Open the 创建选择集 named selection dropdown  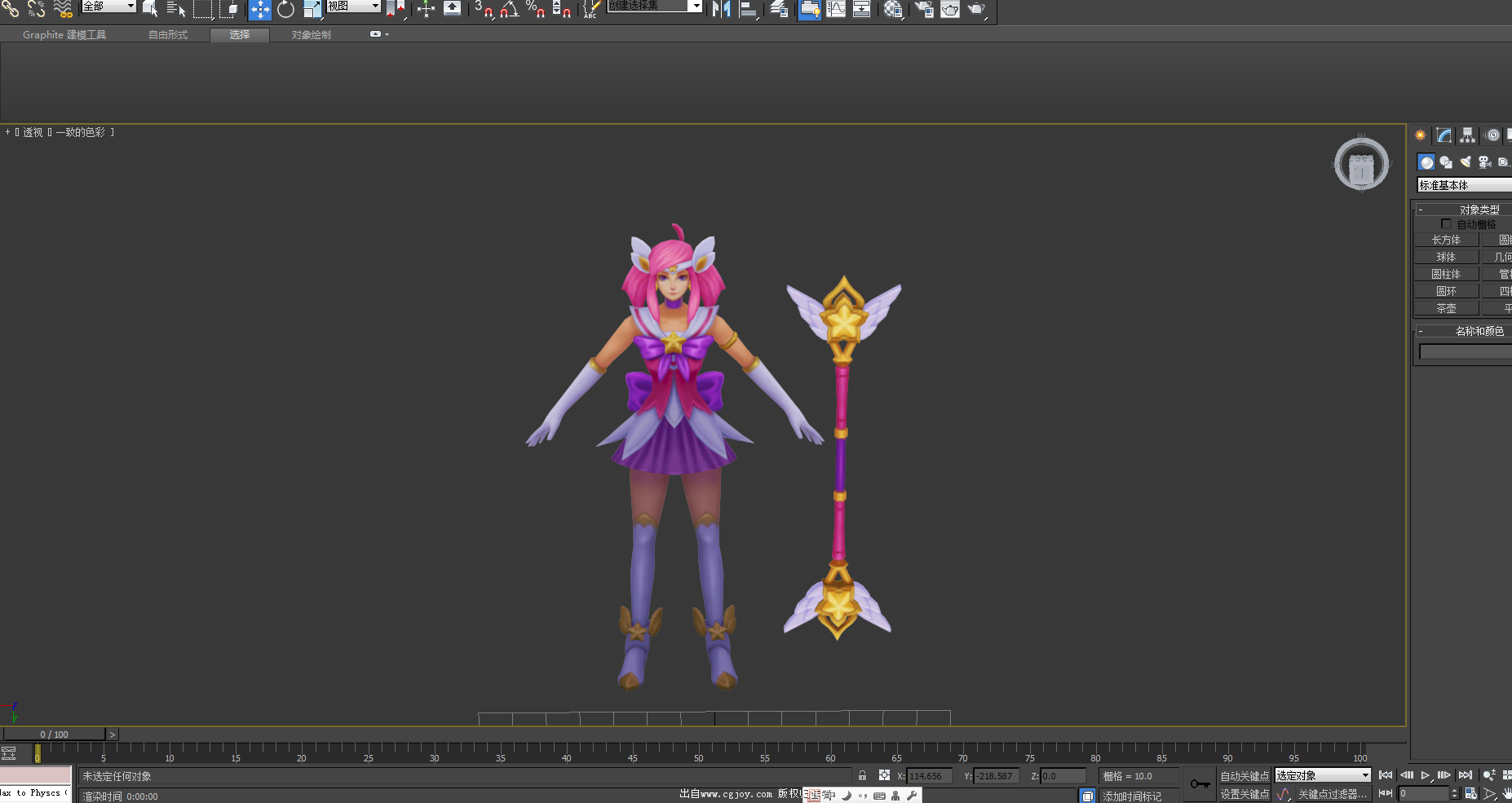655,6
